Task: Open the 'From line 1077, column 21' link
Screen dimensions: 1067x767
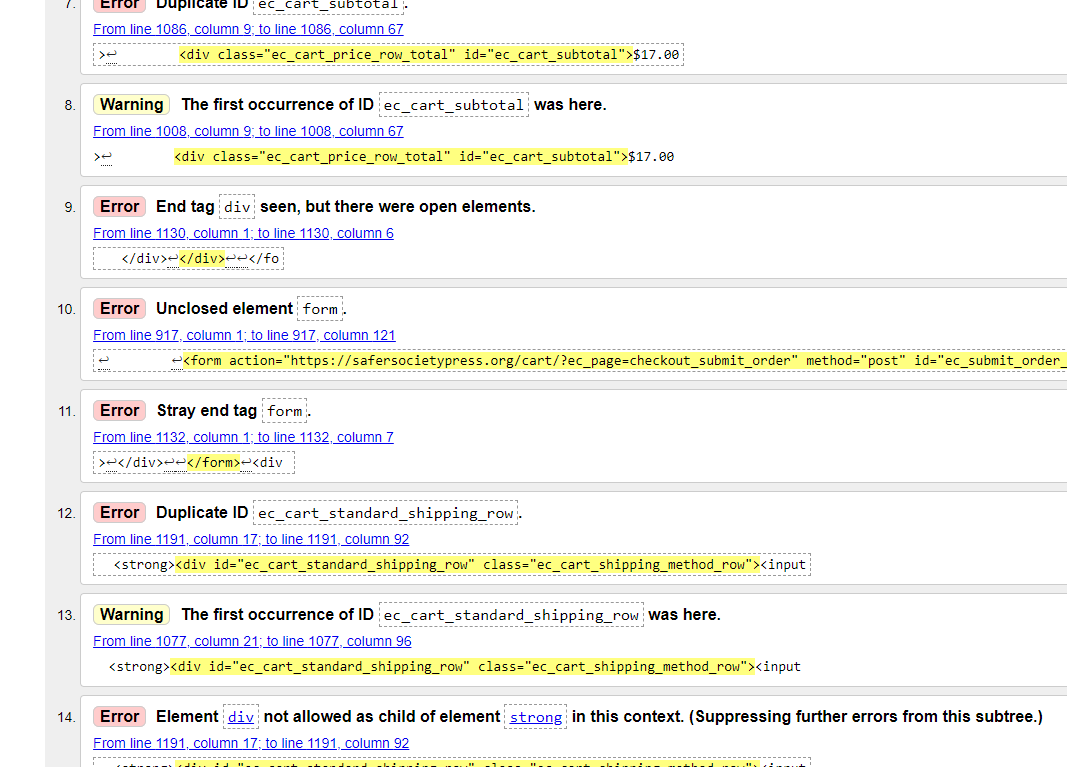Action: click(252, 641)
